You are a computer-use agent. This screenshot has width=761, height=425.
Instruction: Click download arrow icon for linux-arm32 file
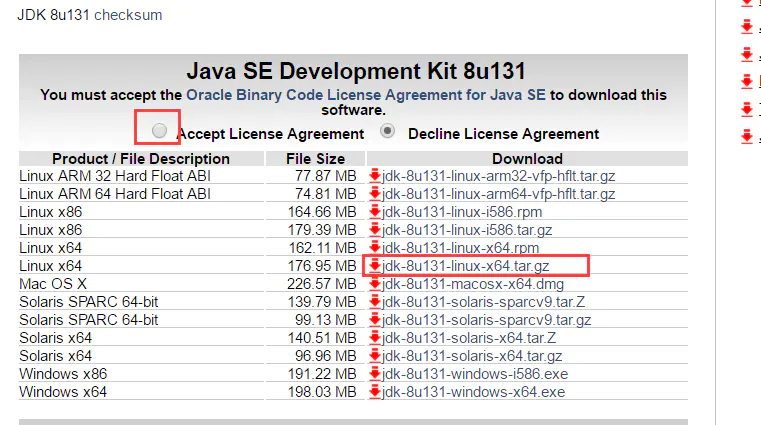pyautogui.click(x=375, y=176)
